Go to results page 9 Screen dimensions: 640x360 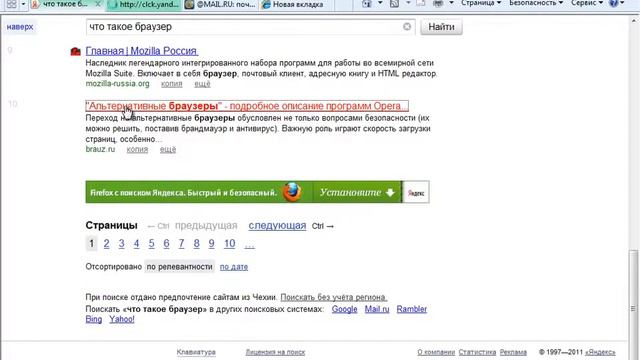[x=211, y=244]
